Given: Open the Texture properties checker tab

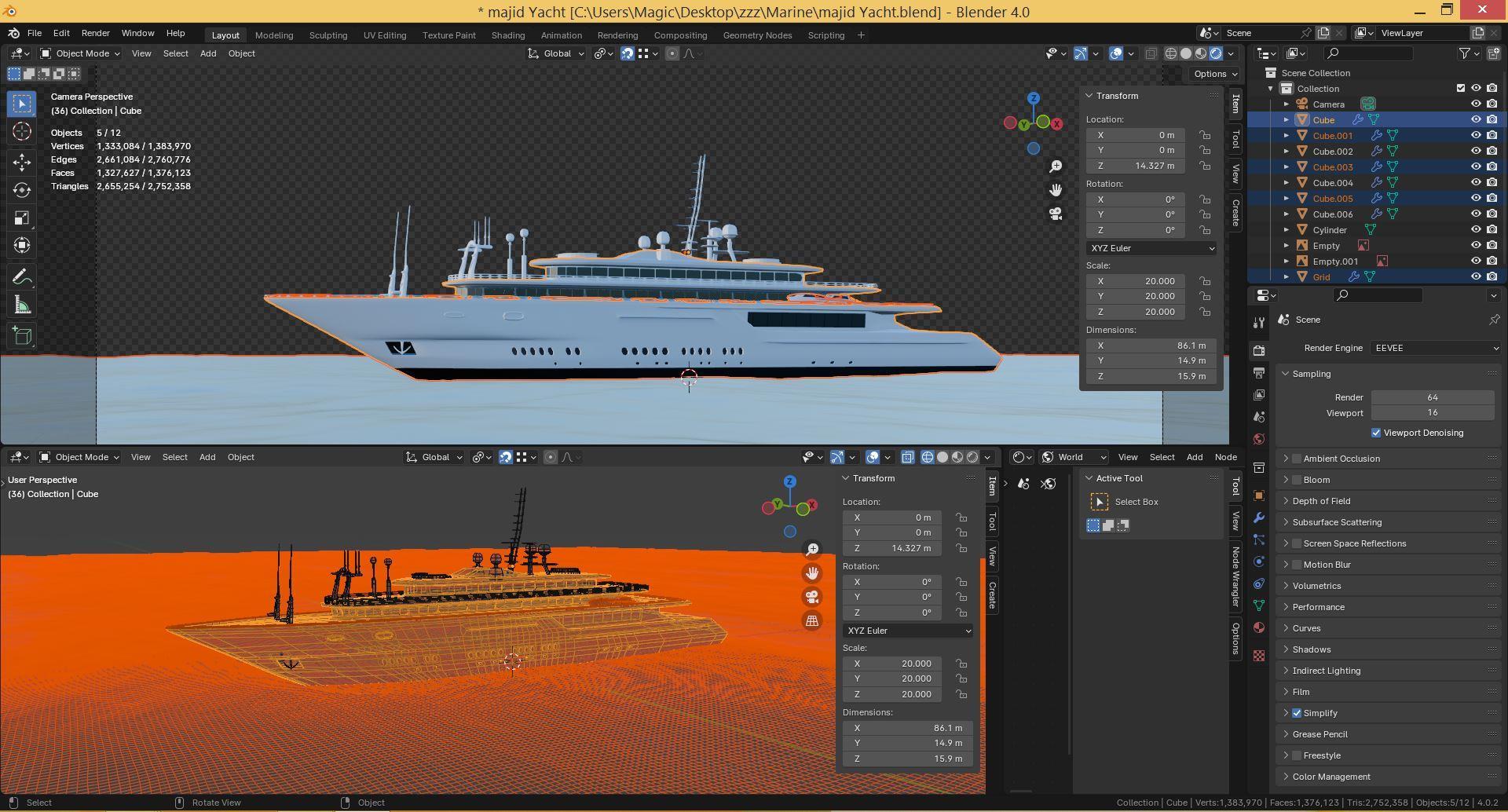Looking at the screenshot, I should (x=1259, y=655).
